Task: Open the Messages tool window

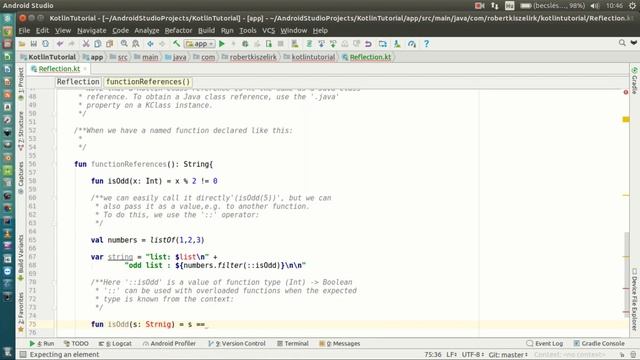Action: click(340, 344)
